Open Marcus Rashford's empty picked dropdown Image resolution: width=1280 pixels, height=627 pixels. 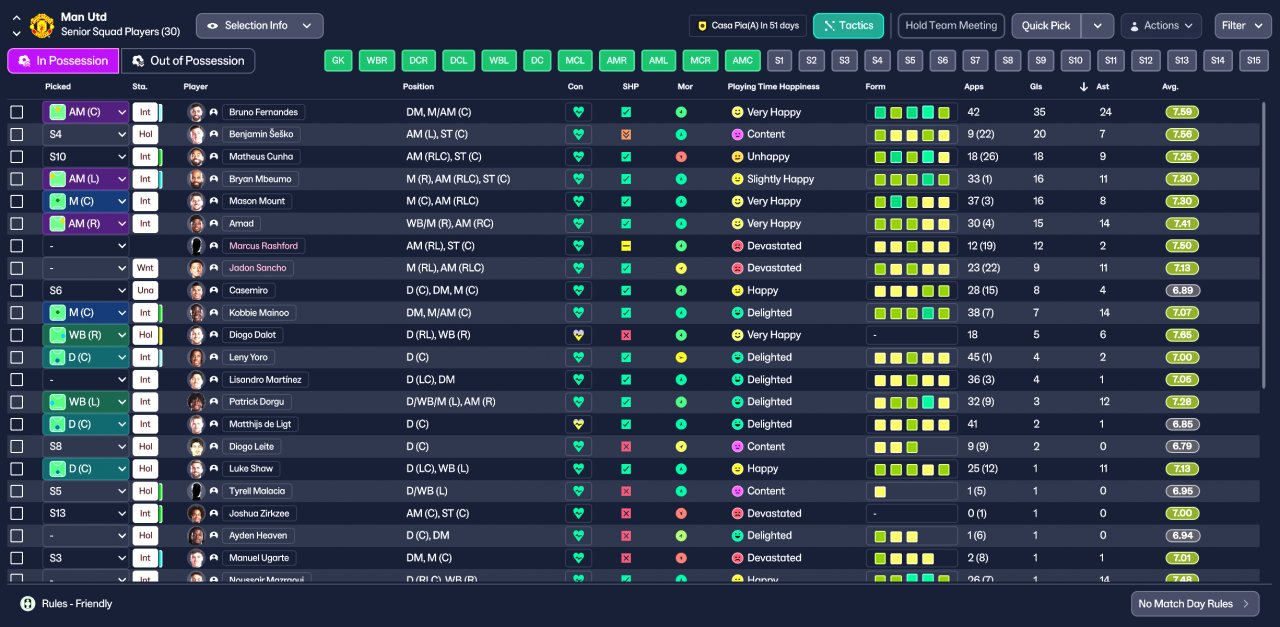click(86, 246)
